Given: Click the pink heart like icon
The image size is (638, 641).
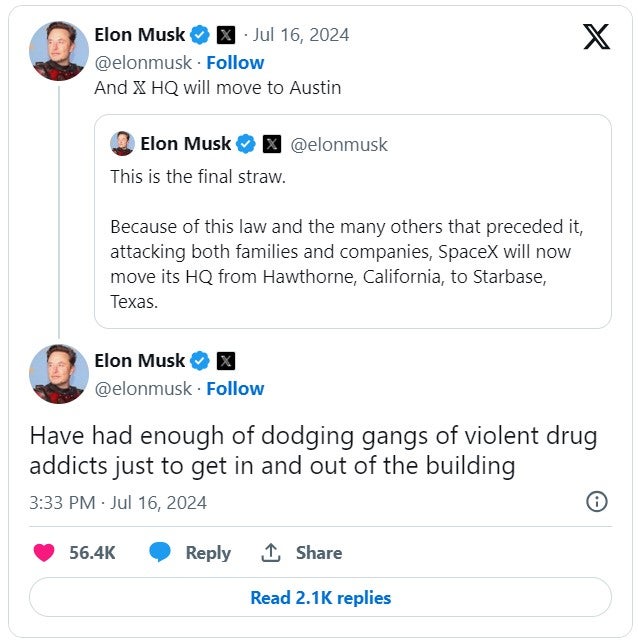Looking at the screenshot, I should [44, 552].
